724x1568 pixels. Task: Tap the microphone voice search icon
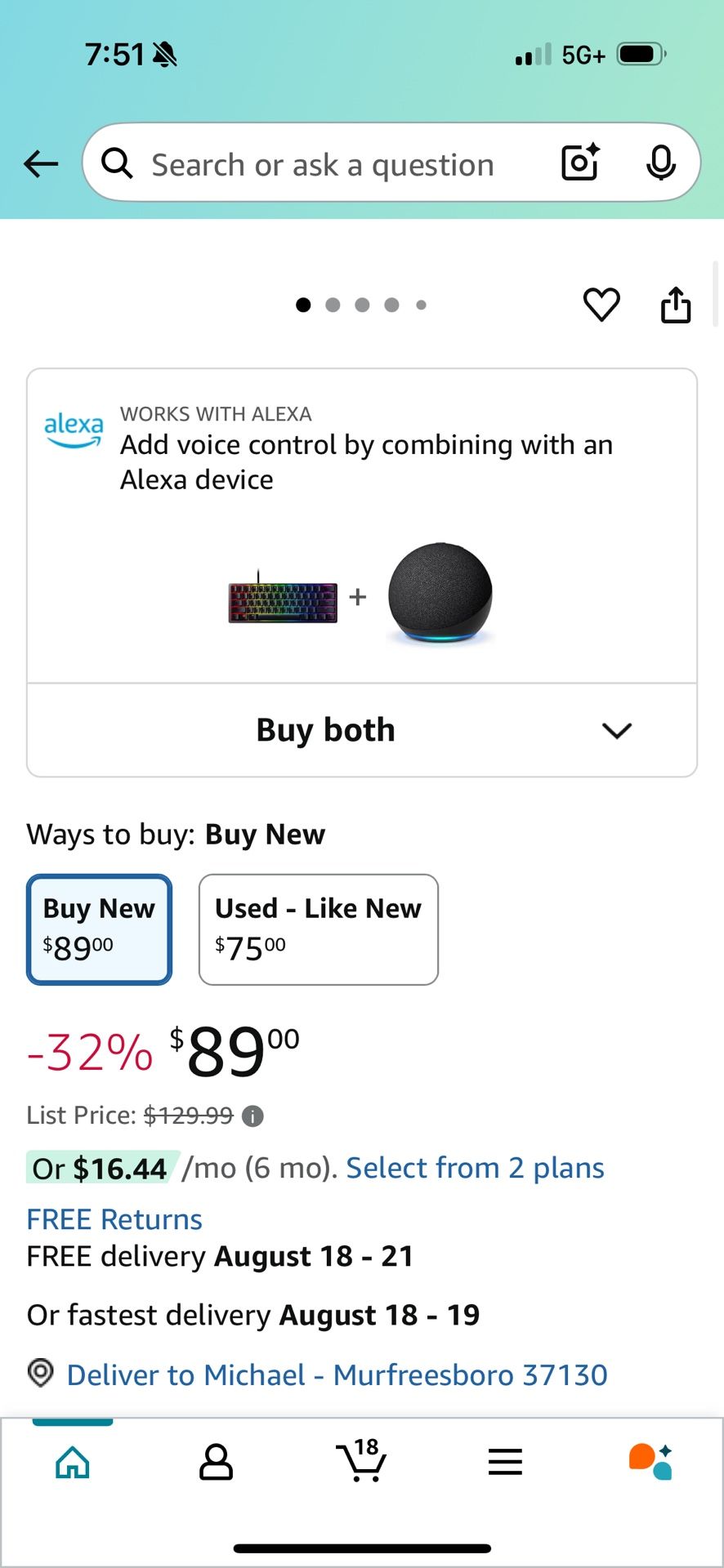point(660,163)
